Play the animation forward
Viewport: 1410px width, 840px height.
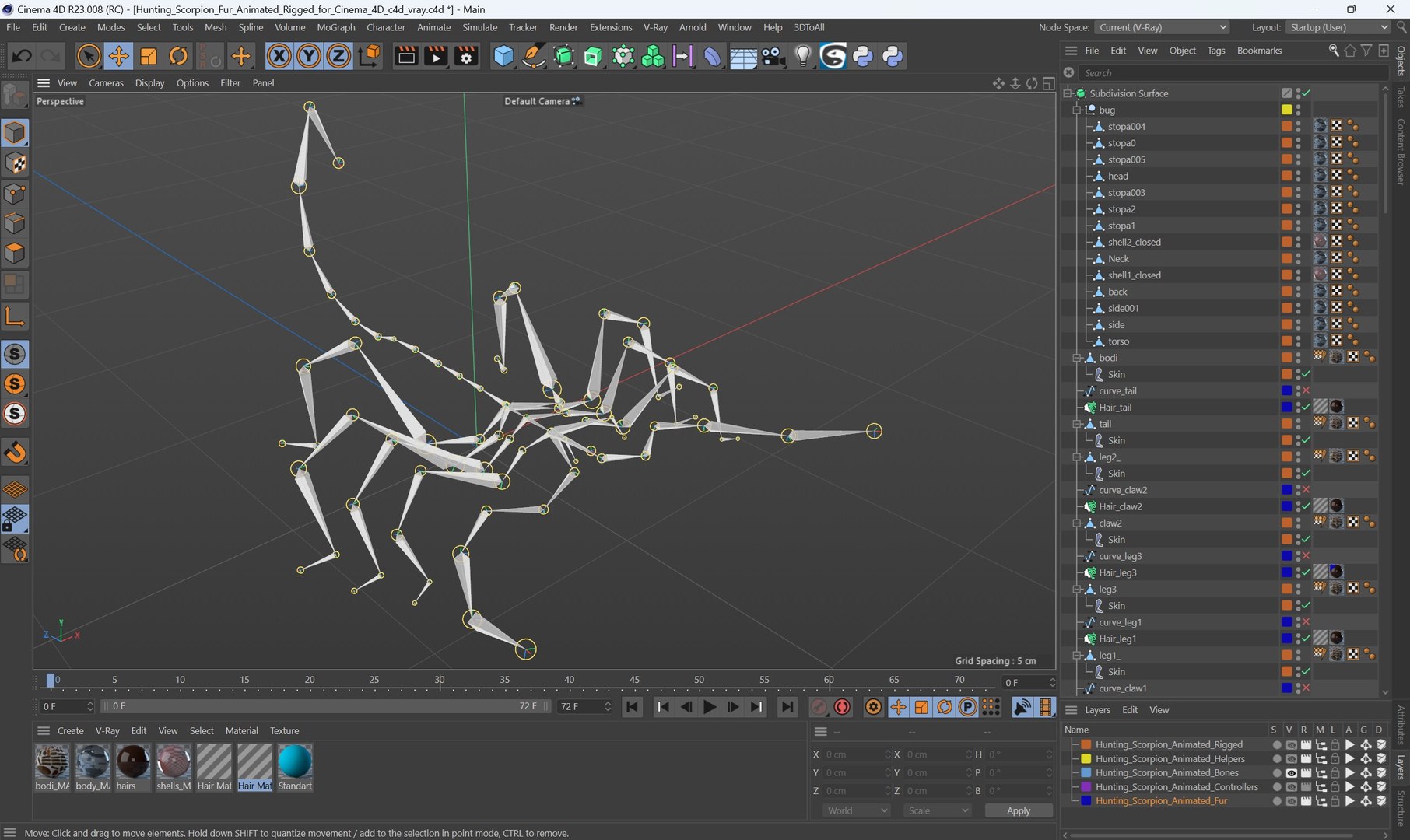click(710, 707)
